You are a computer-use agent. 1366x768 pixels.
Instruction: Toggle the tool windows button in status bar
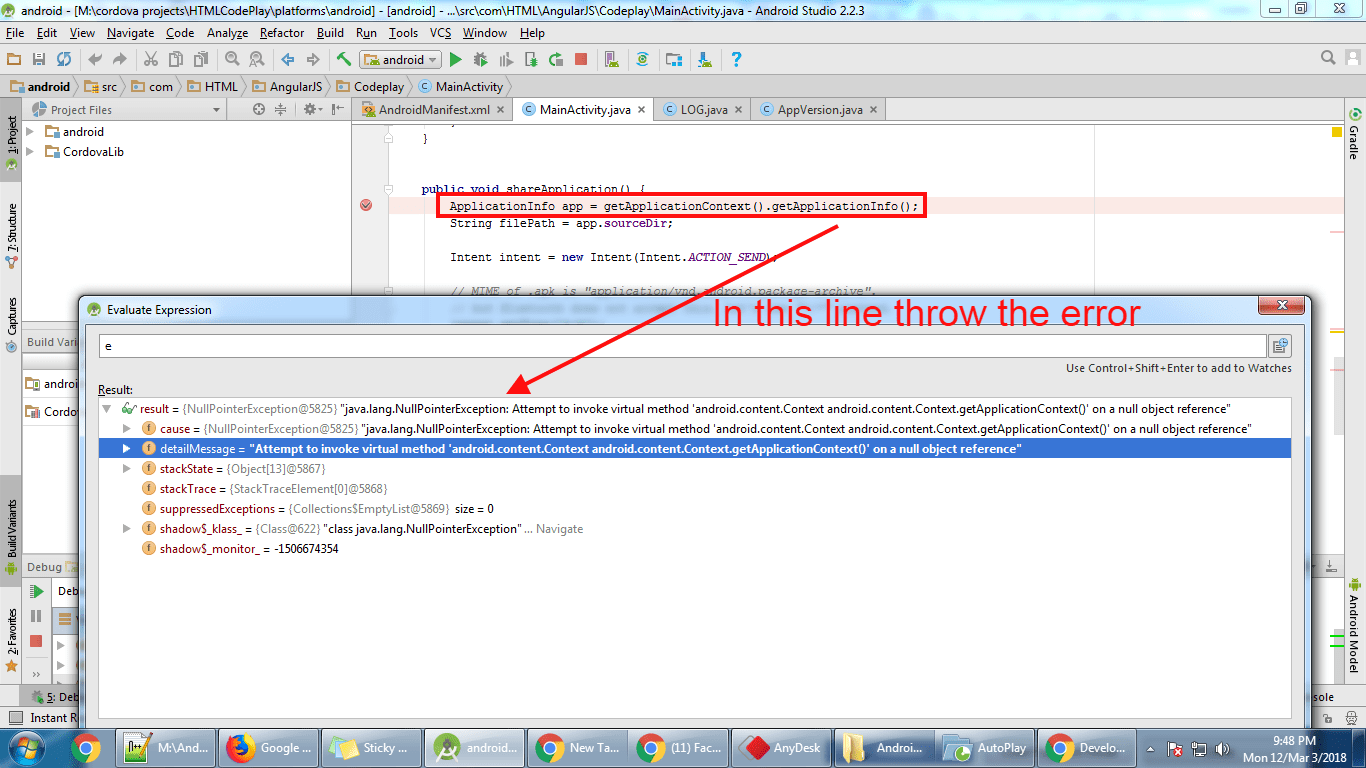(15, 717)
